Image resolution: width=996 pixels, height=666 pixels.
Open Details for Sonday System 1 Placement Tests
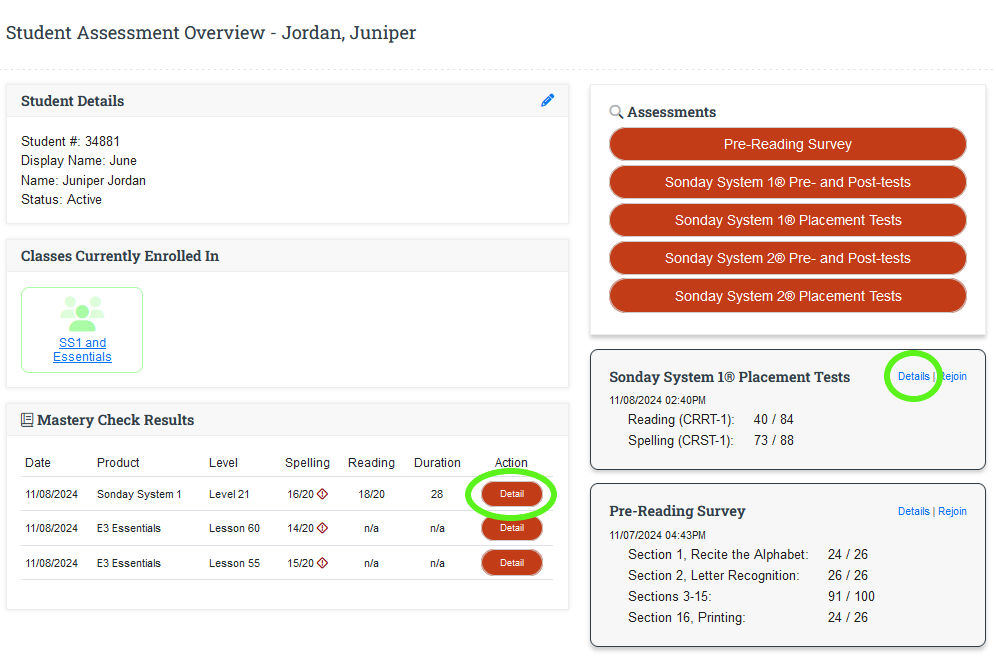(913, 377)
